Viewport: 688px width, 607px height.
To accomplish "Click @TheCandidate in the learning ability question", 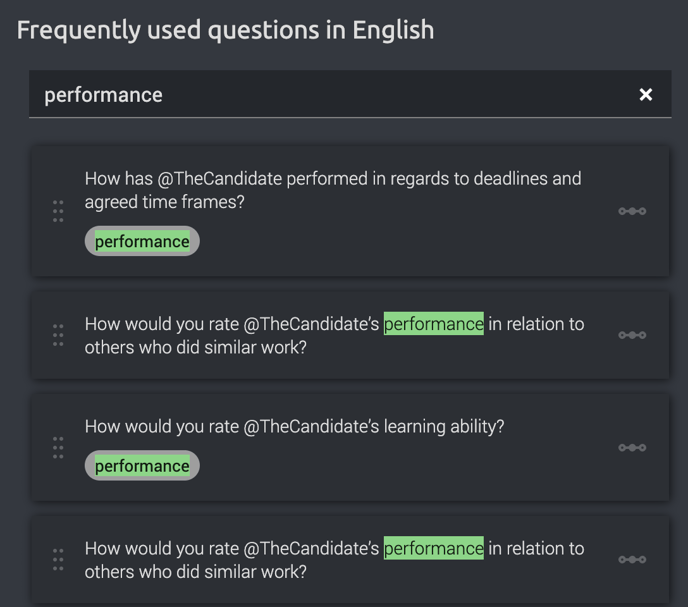I will [311, 426].
